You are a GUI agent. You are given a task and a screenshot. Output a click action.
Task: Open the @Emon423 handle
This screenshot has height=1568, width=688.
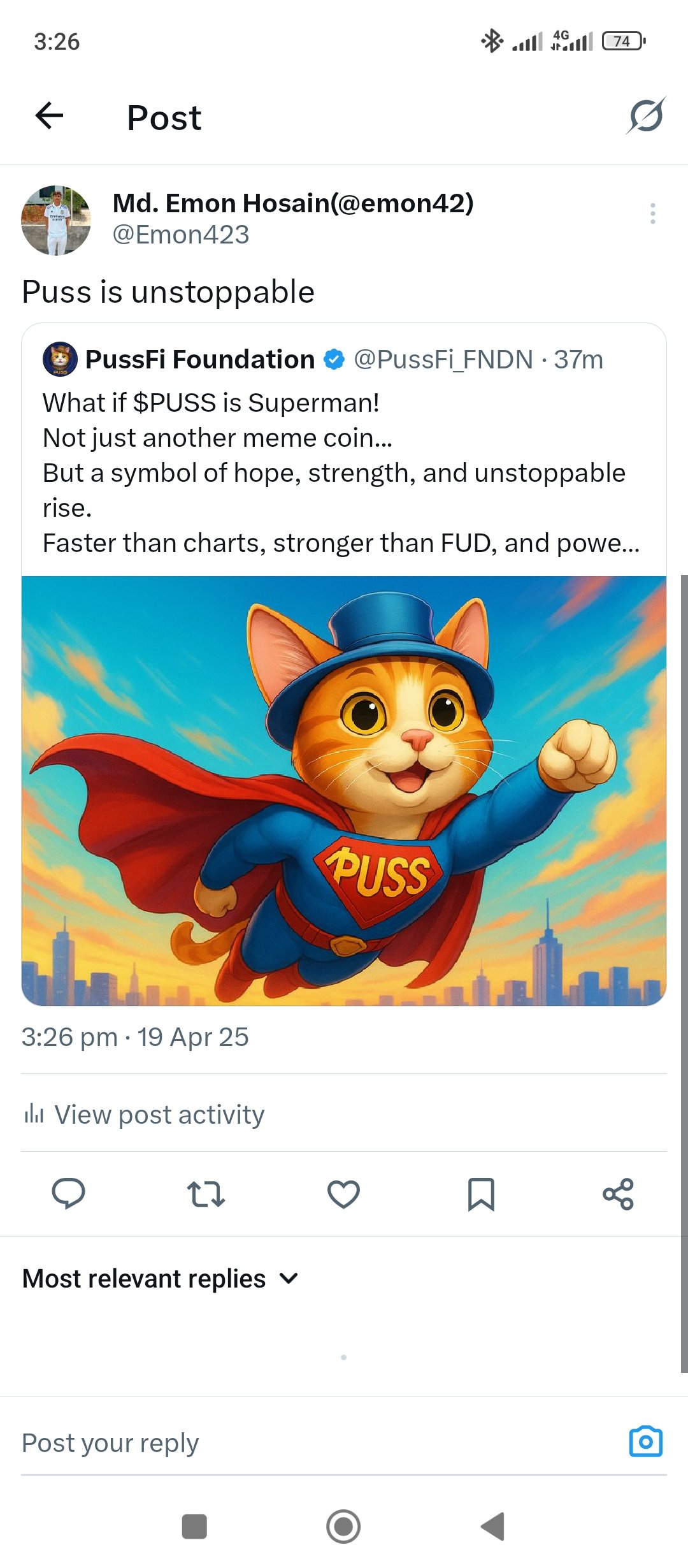point(181,235)
